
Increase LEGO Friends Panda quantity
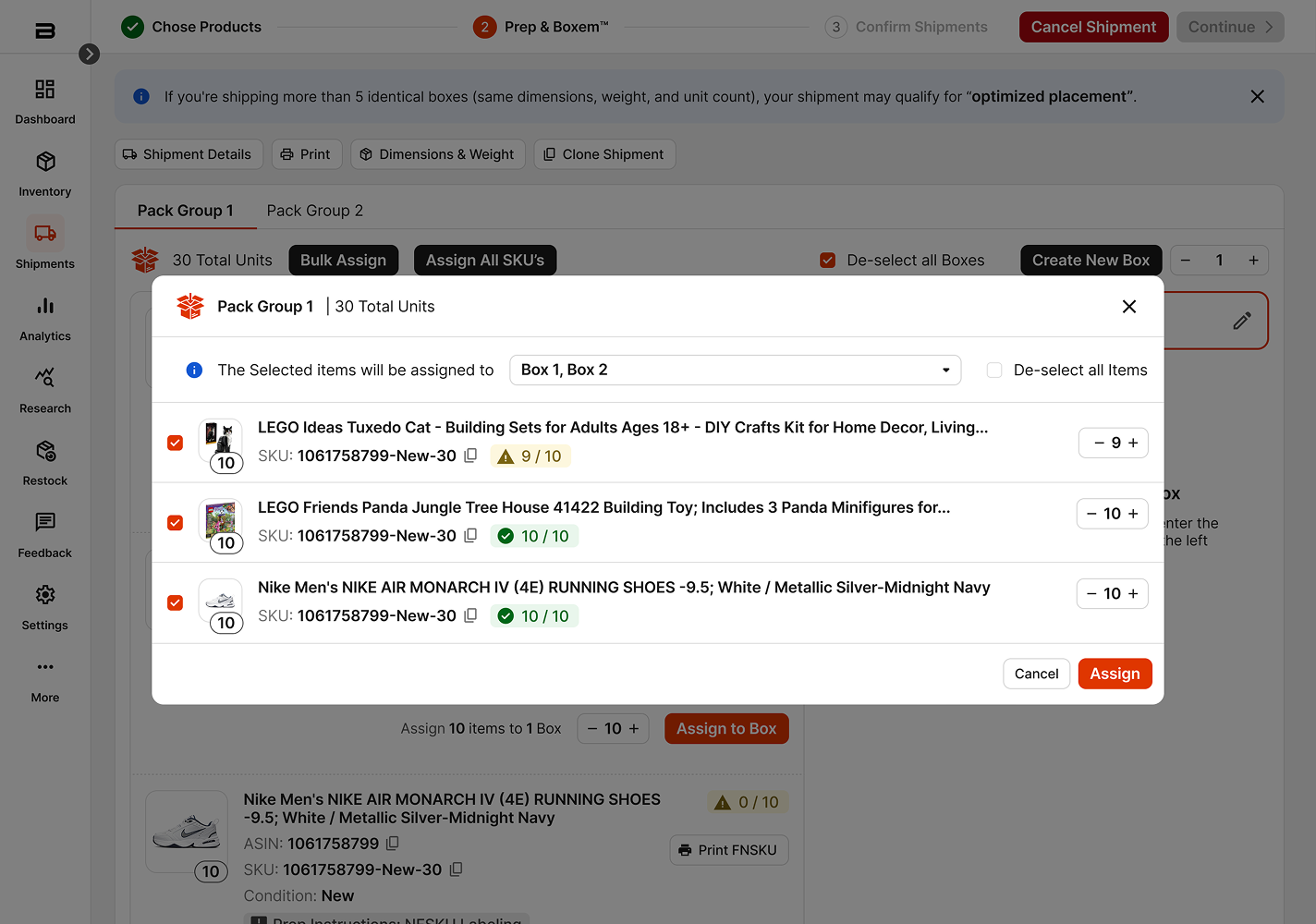click(1133, 514)
